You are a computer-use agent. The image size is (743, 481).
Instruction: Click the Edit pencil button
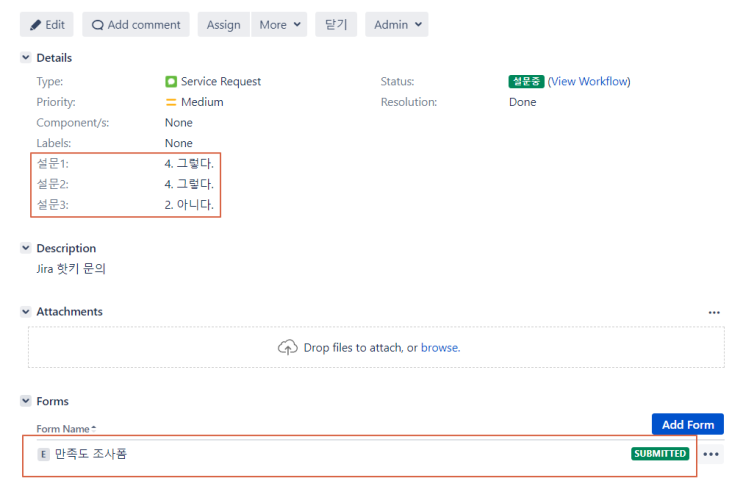(47, 24)
